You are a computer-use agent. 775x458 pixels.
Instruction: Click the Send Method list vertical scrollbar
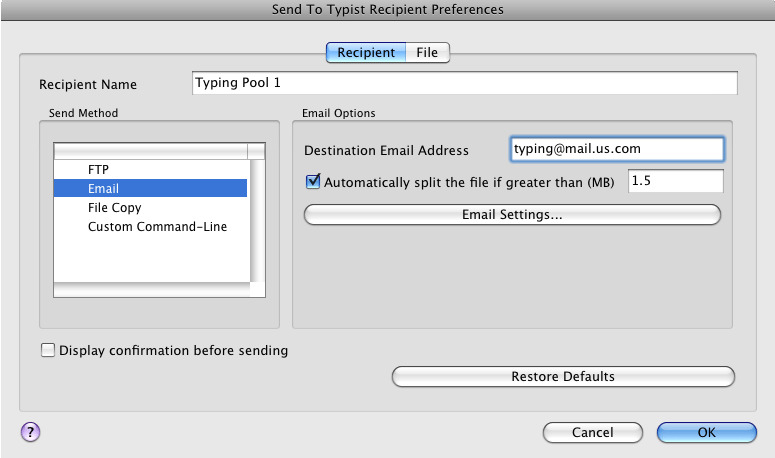[x=258, y=220]
